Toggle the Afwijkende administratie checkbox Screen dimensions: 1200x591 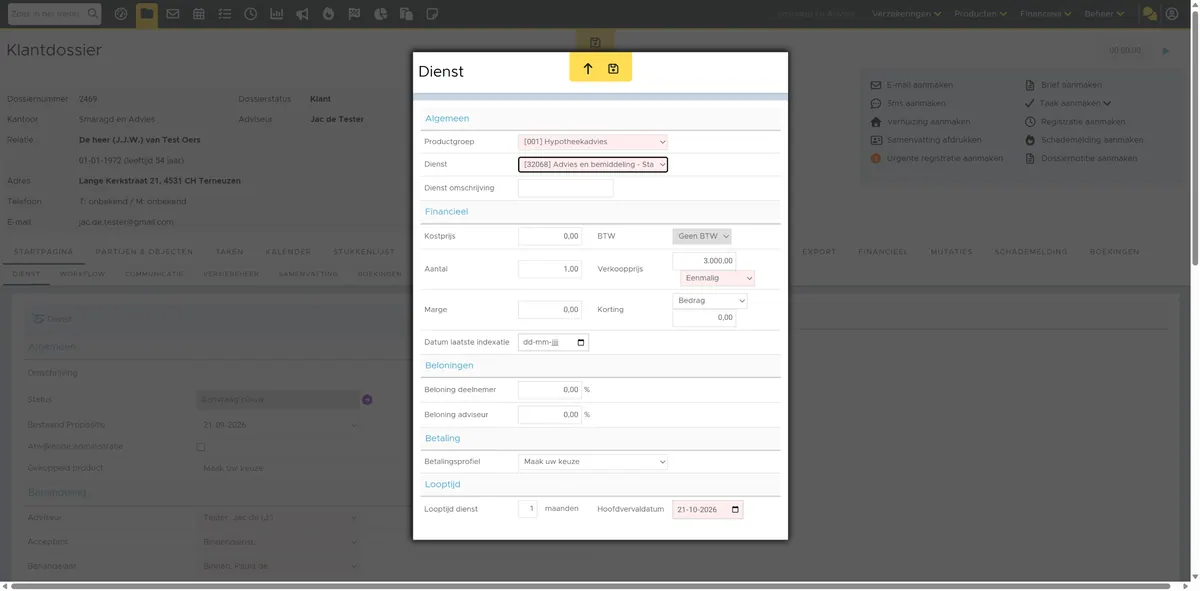pos(201,447)
